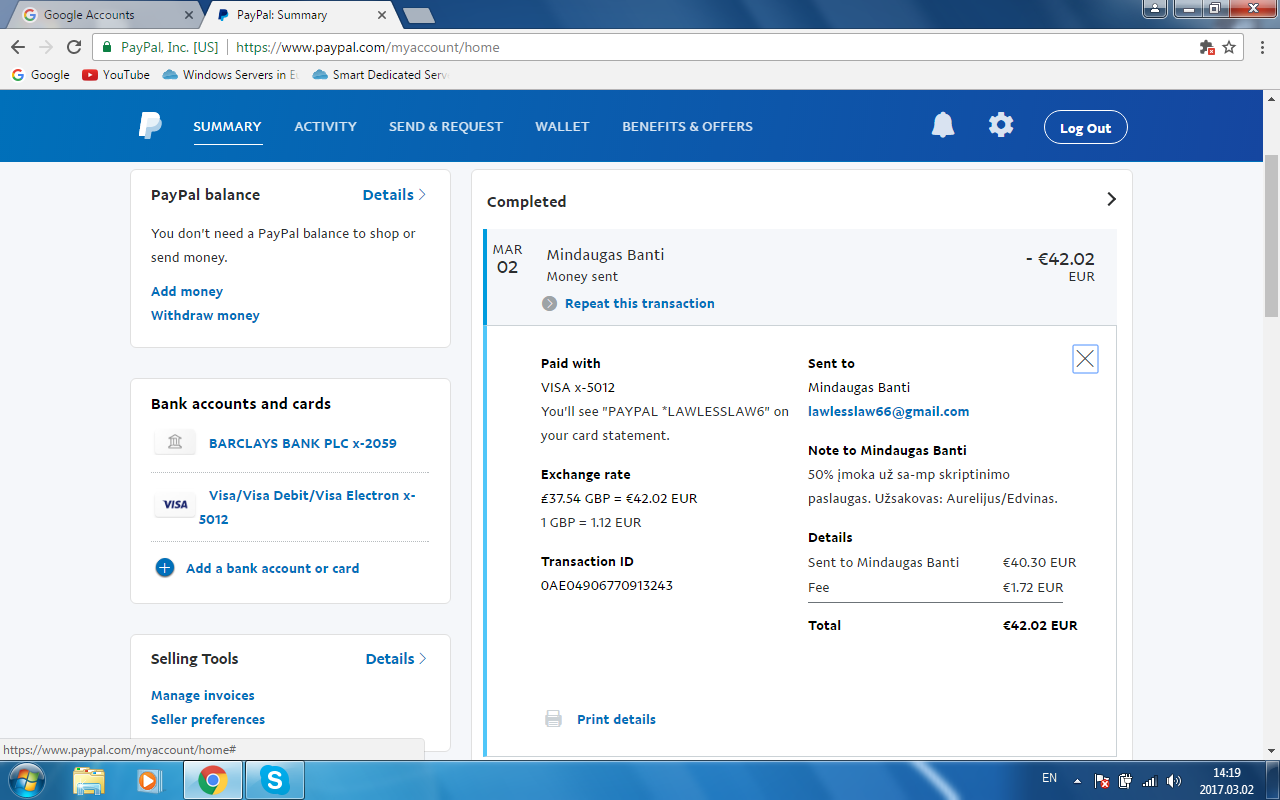1280x800 pixels.
Task: Open Google bookmark
Action: 40,75
